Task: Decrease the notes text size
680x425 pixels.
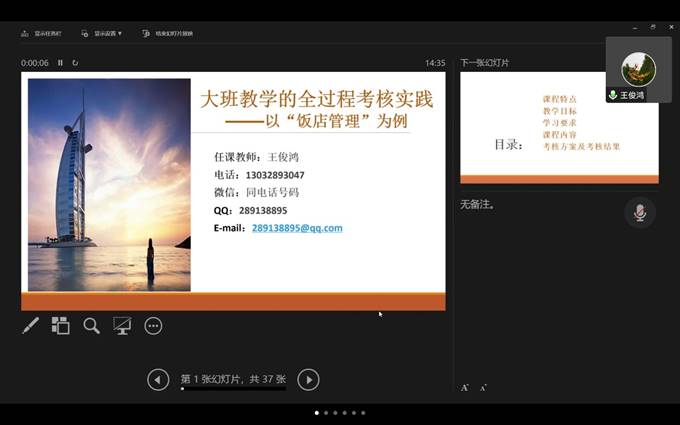Action: click(x=483, y=387)
